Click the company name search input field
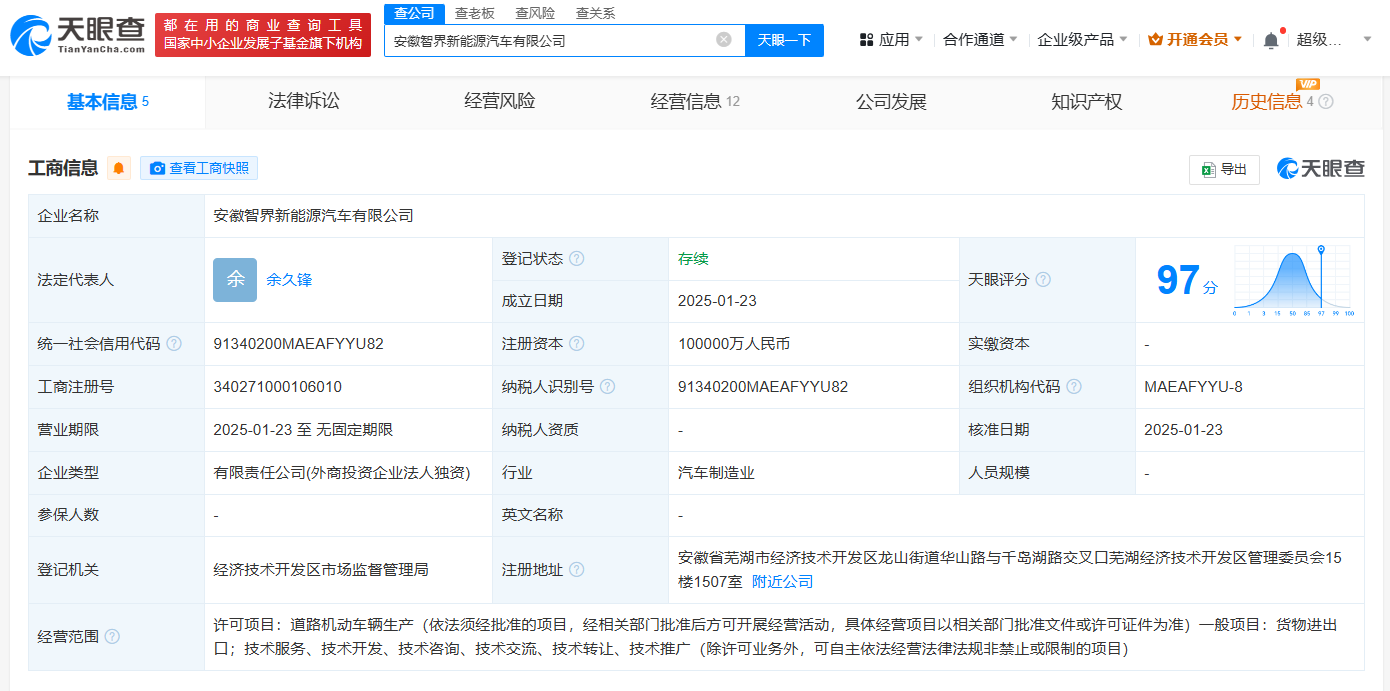Image resolution: width=1390 pixels, height=691 pixels. click(x=550, y=41)
